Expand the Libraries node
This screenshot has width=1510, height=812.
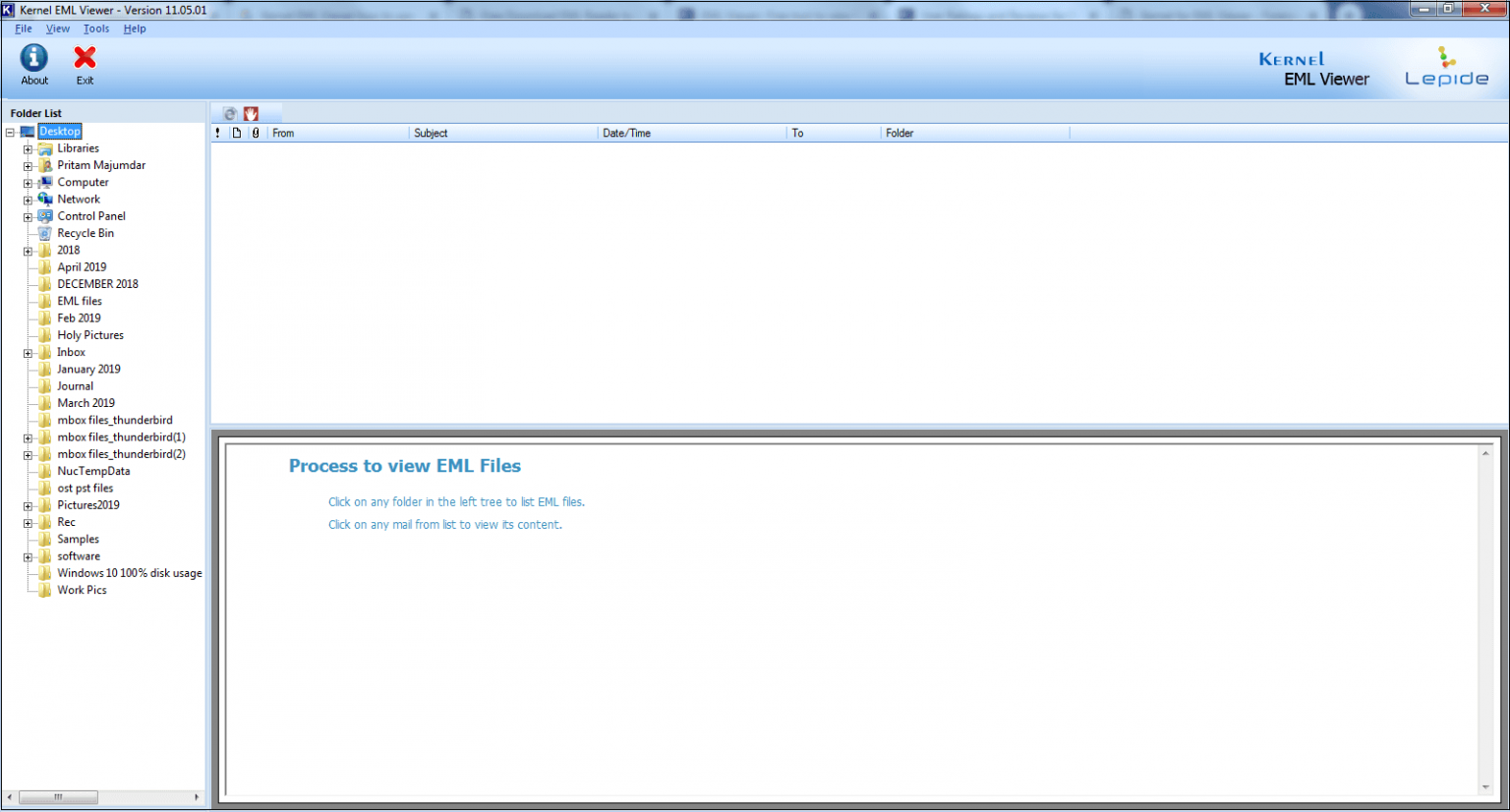pyautogui.click(x=28, y=147)
